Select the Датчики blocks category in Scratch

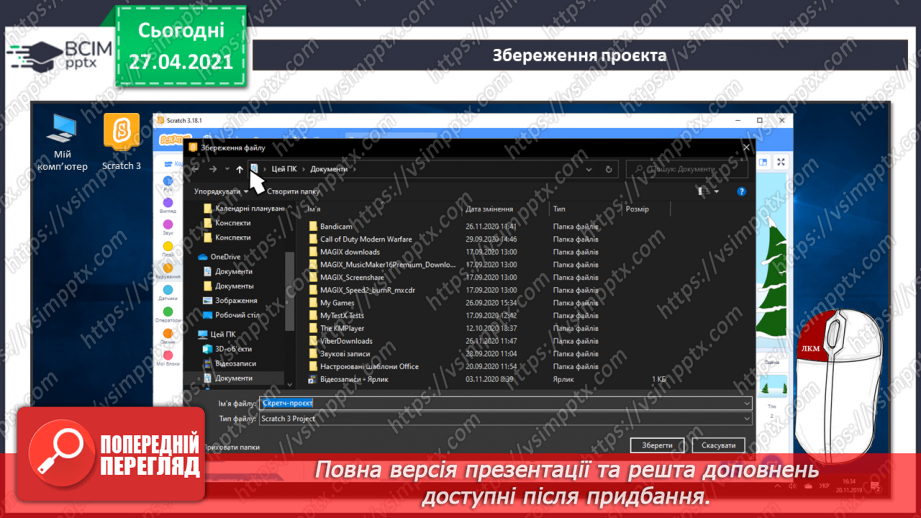(168, 293)
